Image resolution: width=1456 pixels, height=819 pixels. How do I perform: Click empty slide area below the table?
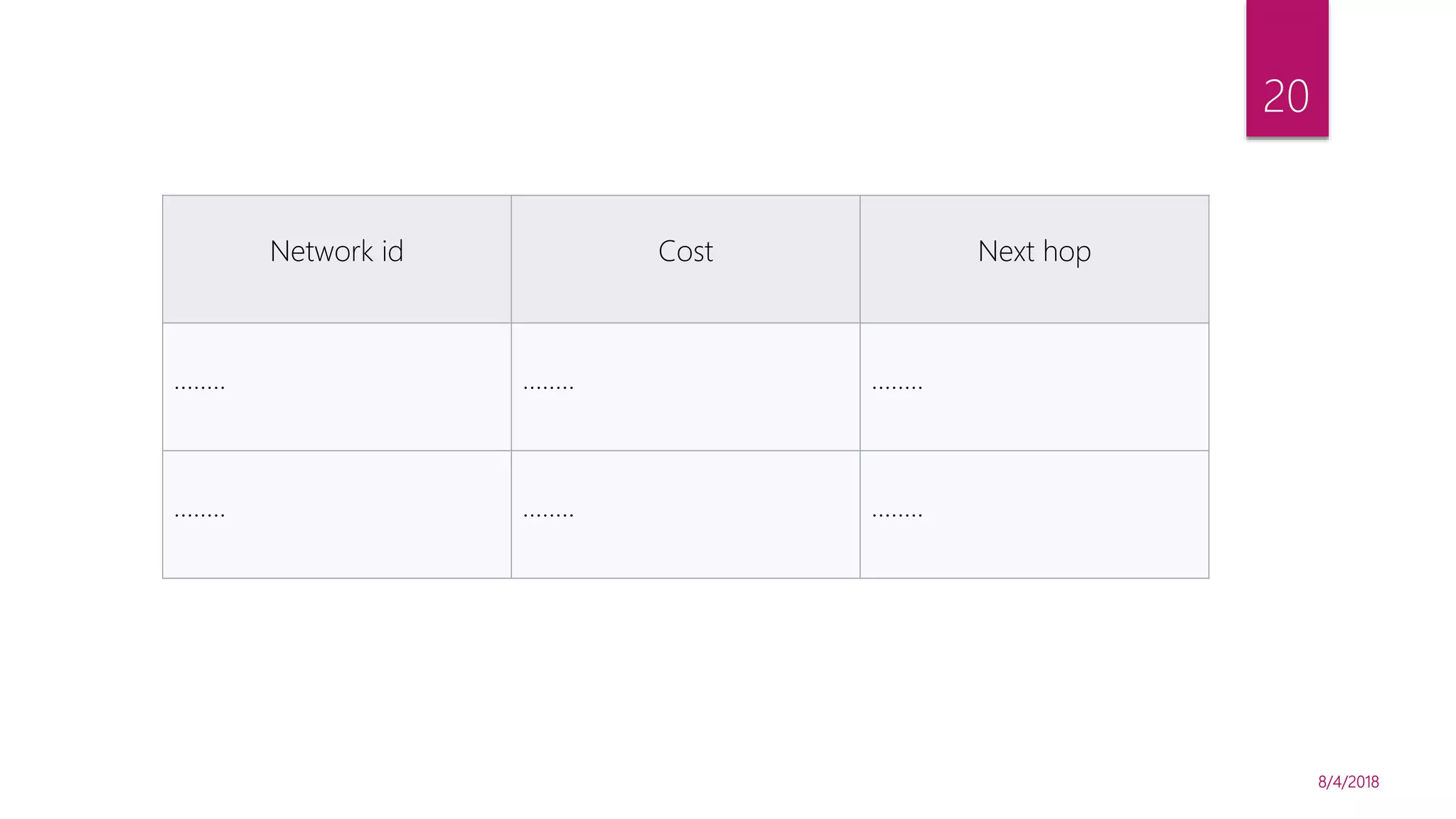(685, 682)
